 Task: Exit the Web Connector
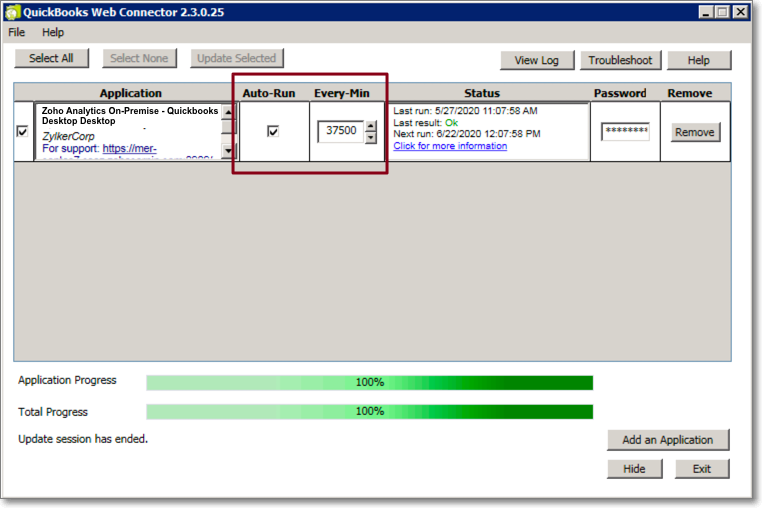(x=702, y=469)
